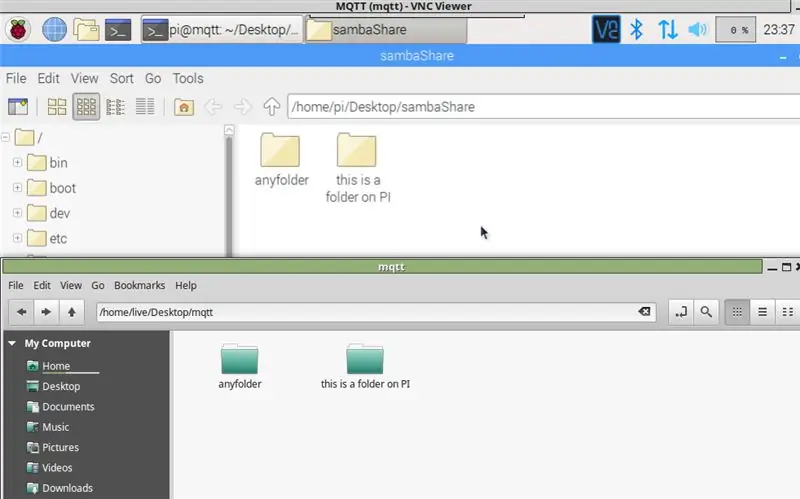Open the file manager taskbar launcher
The width and height of the screenshot is (800, 499).
coord(86,30)
